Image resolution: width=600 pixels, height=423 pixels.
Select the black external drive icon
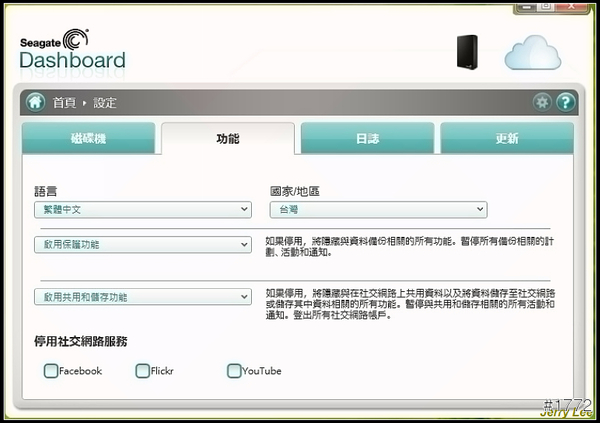tap(467, 52)
